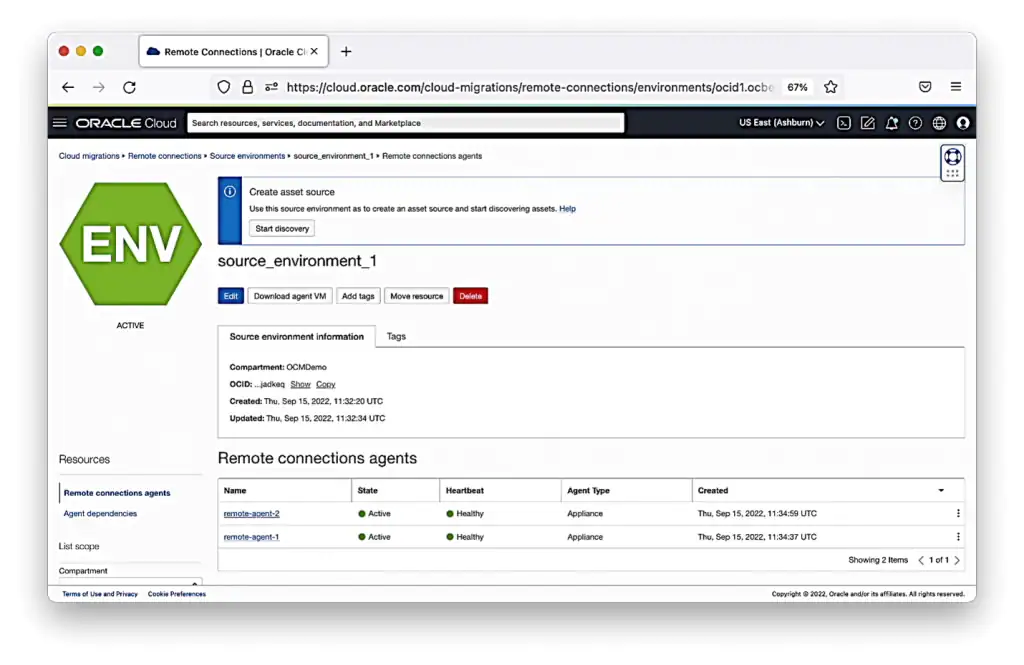Click the Move resource button

click(x=417, y=296)
